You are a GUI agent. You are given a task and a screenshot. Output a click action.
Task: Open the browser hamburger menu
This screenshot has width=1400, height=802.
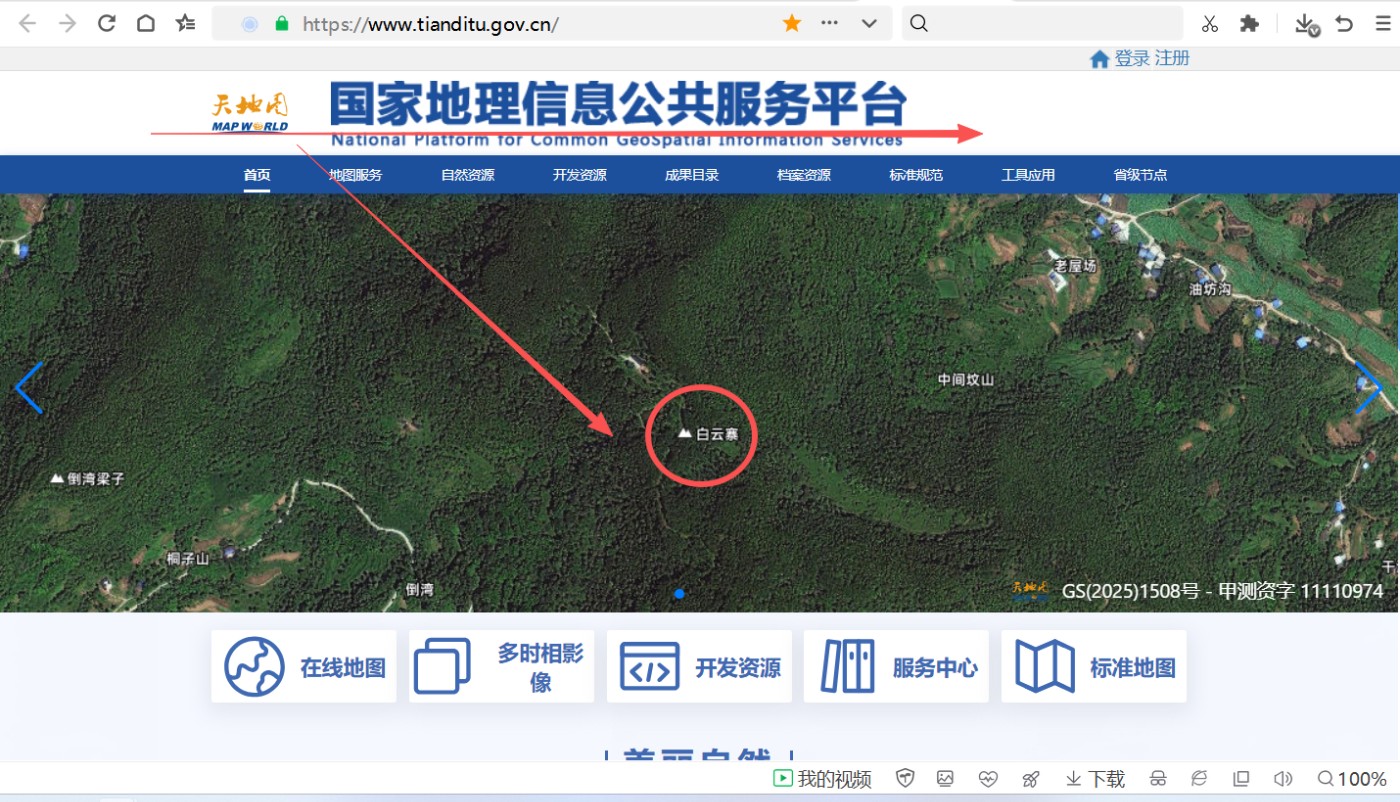click(1383, 24)
